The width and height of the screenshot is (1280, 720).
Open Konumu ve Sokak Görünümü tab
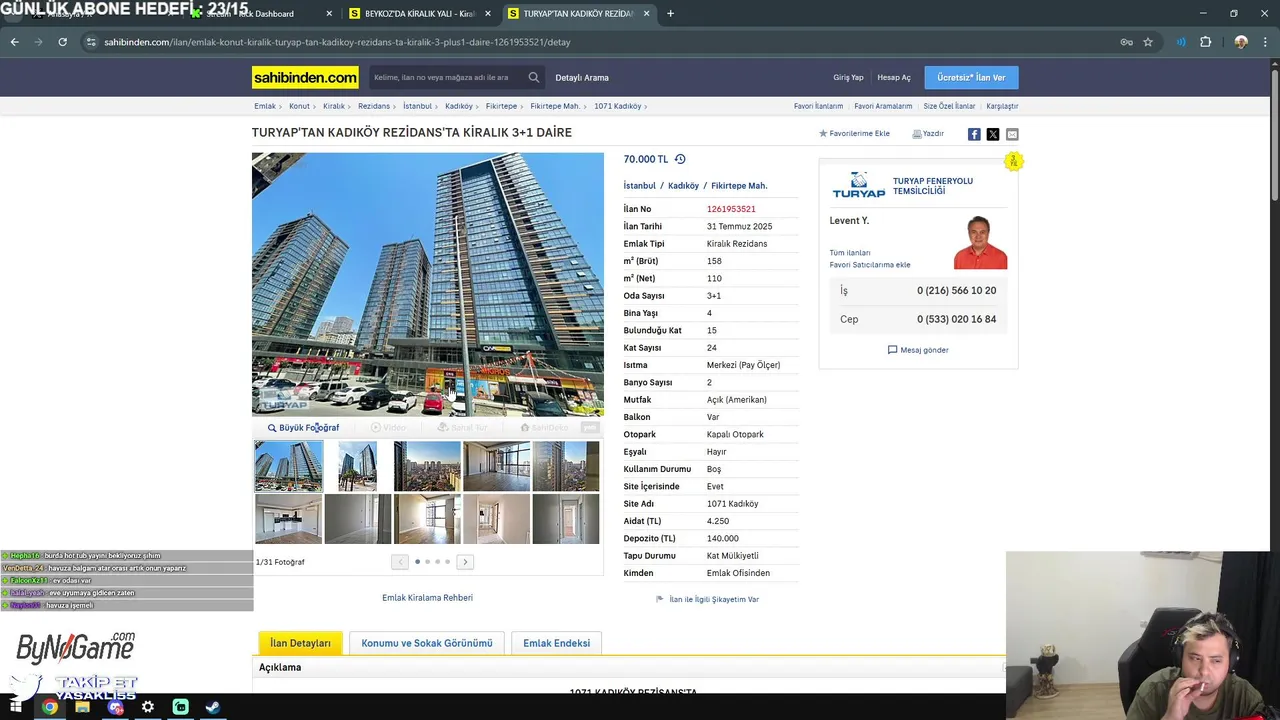427,643
